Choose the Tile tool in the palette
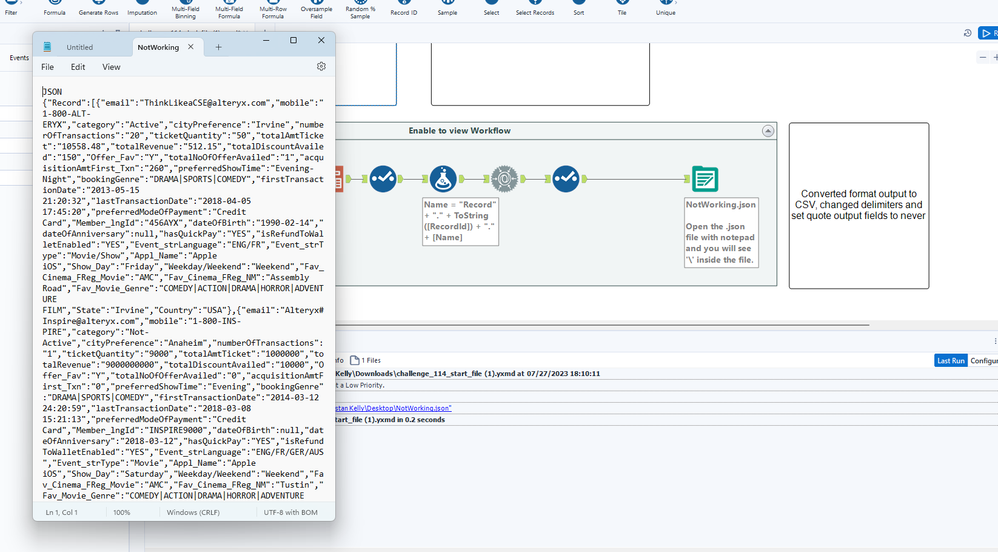Screen dimensions: 998x552 [622, 8]
